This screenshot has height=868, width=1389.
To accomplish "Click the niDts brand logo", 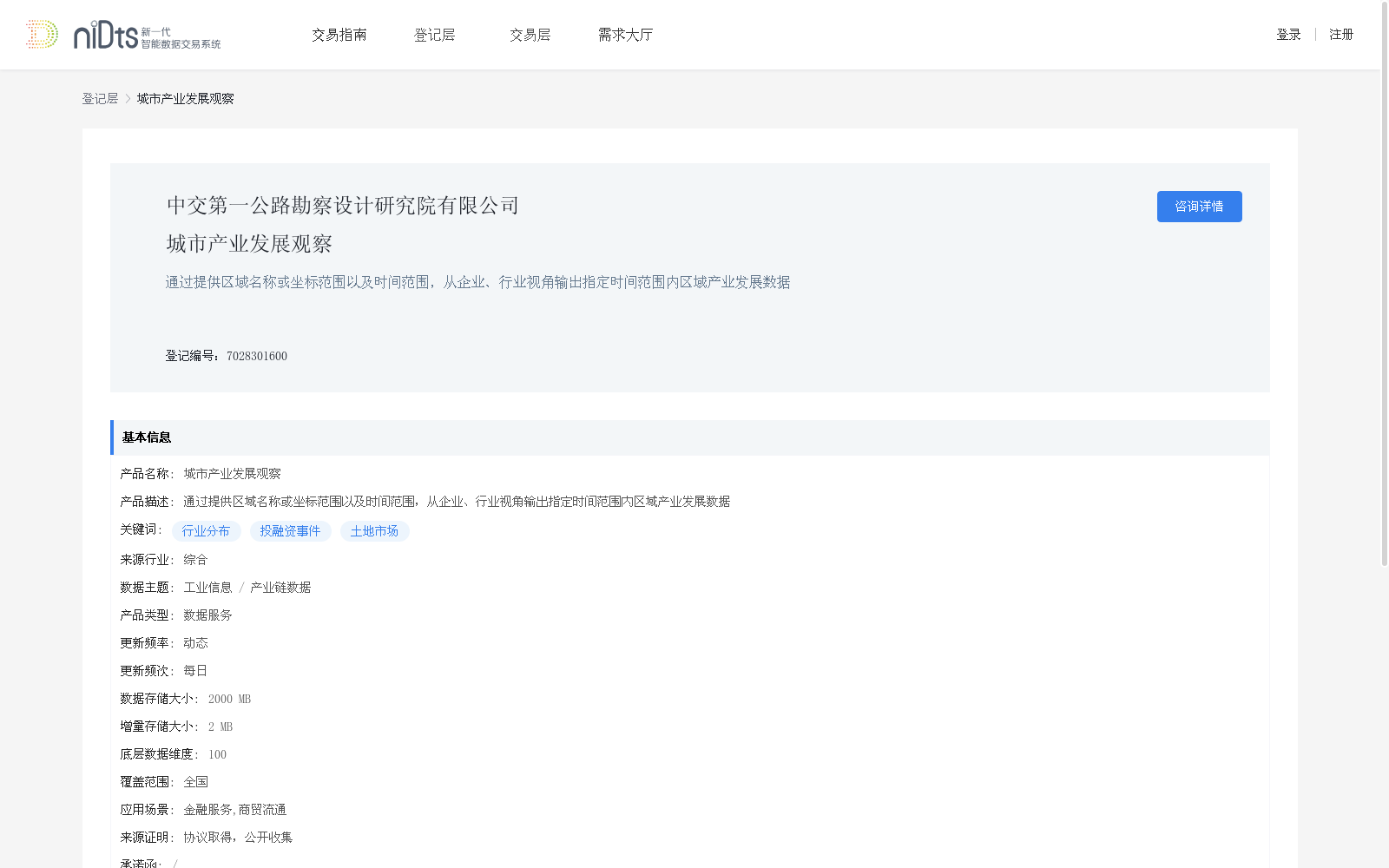I will click(x=147, y=35).
